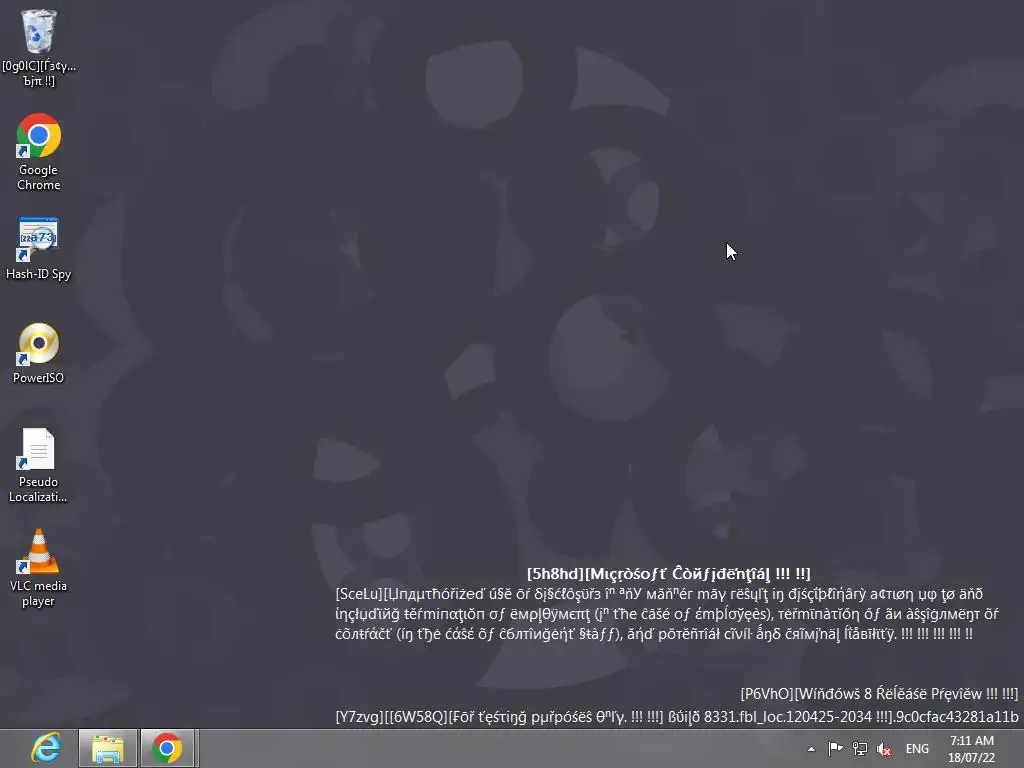This screenshot has width=1024, height=768.
Task: Select the VLC media player shortcut
Action: (39, 568)
